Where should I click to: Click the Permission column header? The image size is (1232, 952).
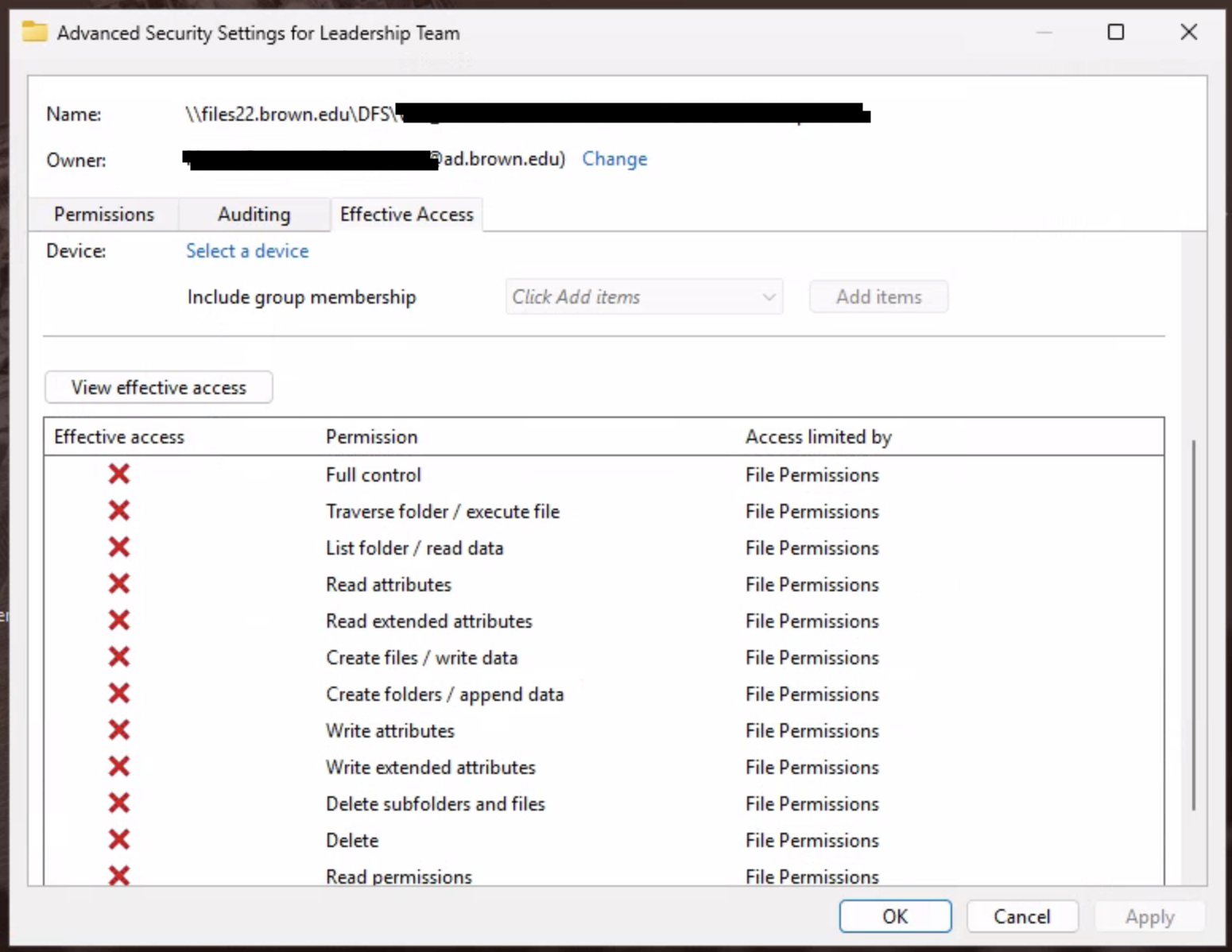coord(371,437)
